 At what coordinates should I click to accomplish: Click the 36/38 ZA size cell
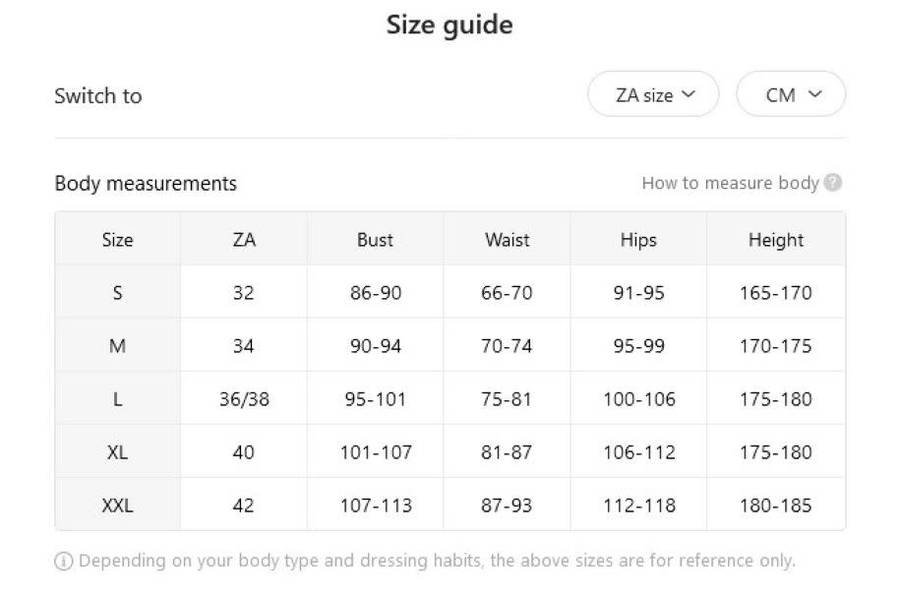[243, 399]
